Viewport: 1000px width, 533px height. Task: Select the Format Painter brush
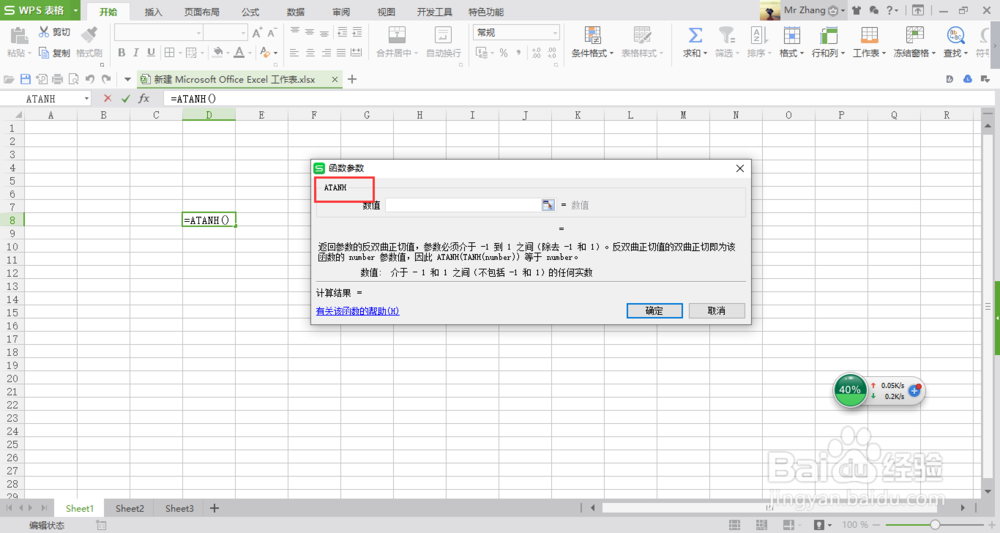coord(89,35)
